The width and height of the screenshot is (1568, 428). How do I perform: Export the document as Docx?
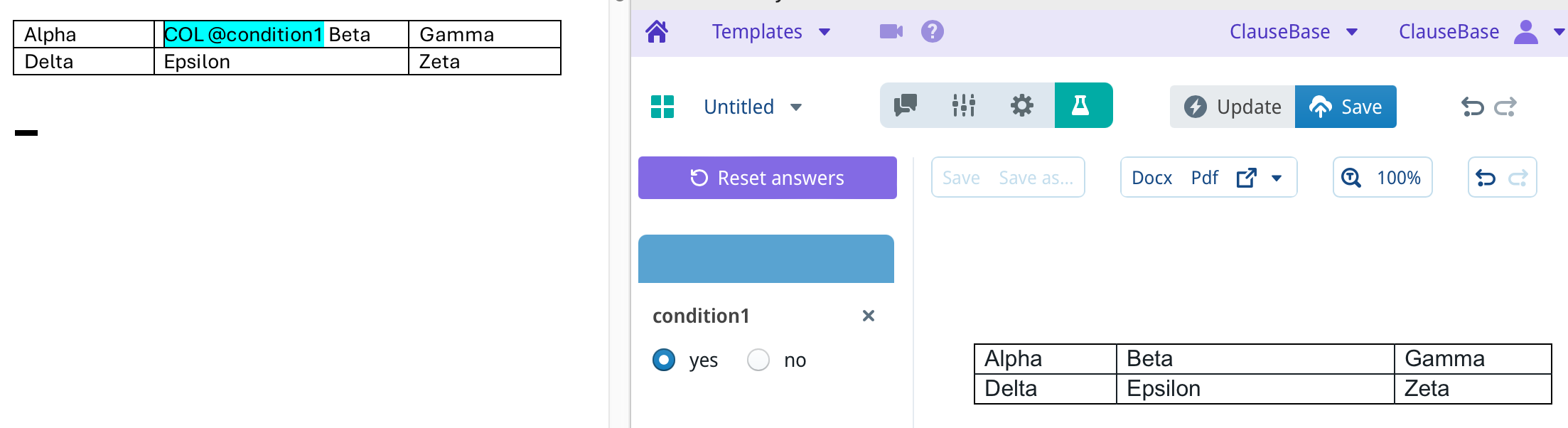(1151, 178)
